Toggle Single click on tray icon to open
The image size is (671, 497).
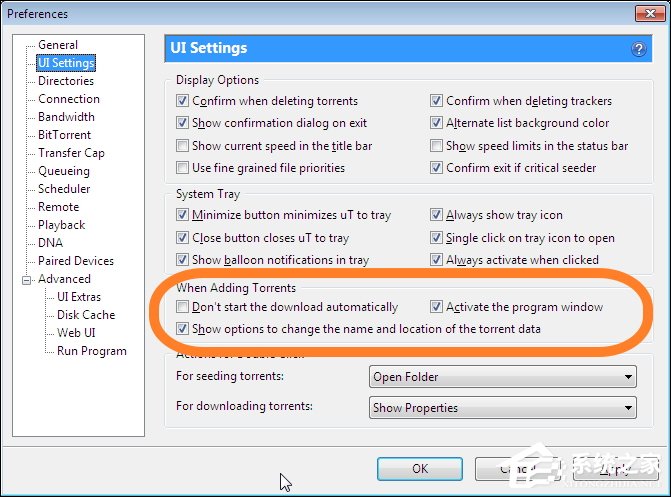436,237
